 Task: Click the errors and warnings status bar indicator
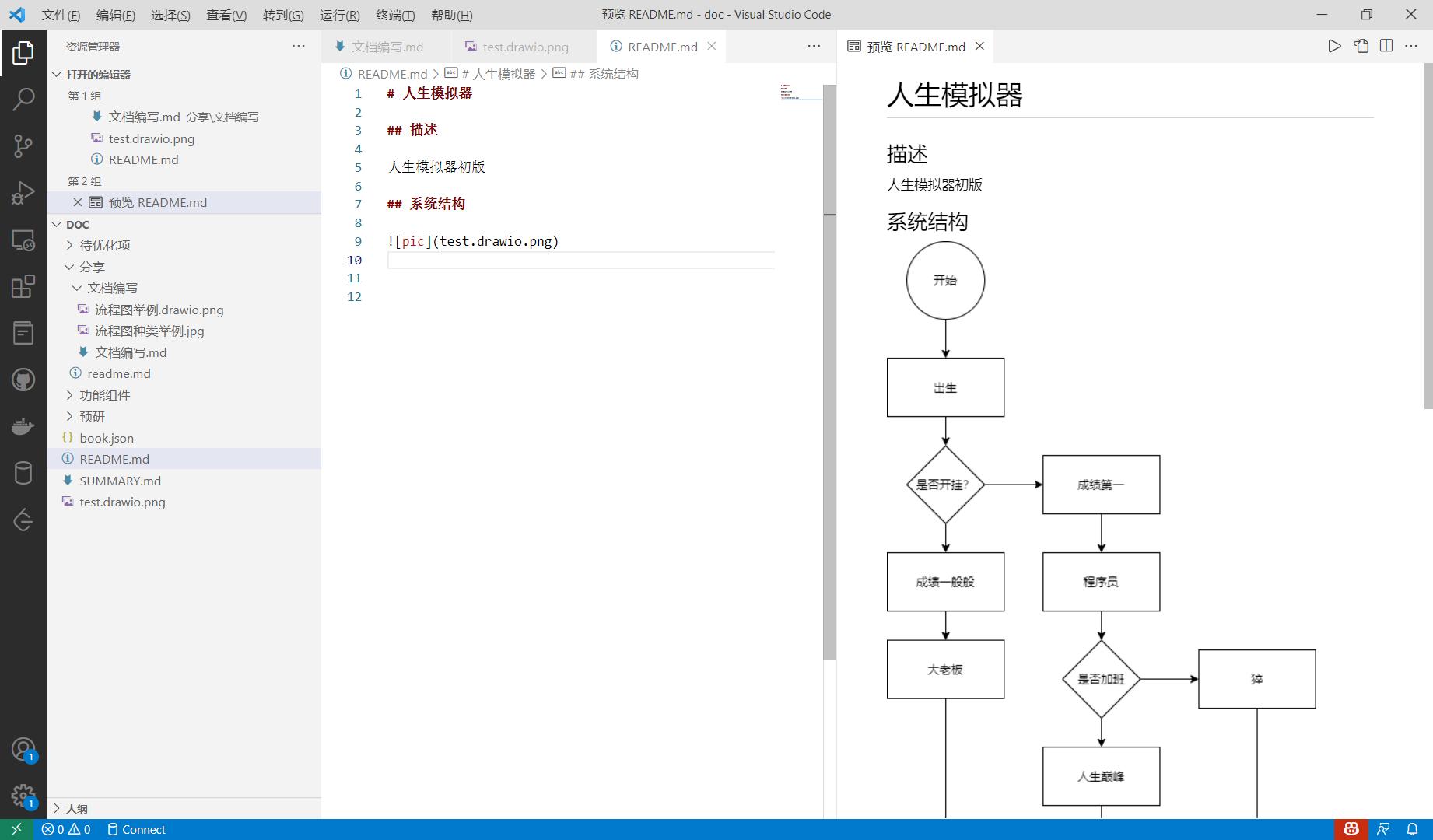coord(66,829)
